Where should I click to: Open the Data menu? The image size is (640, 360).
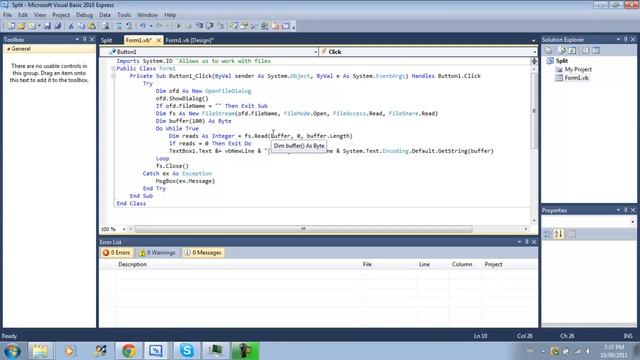[105, 15]
